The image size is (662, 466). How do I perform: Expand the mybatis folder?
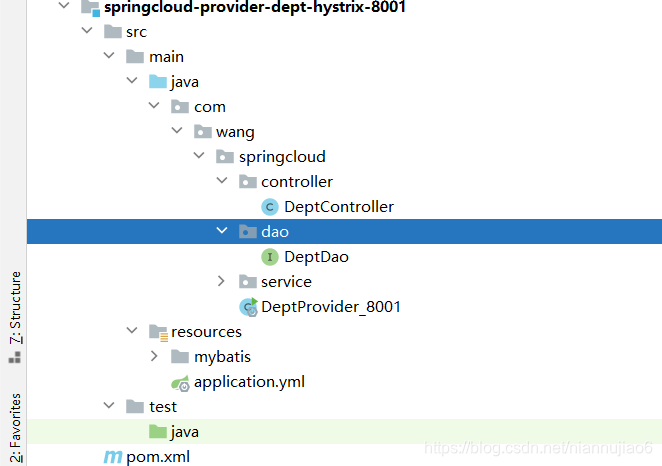click(x=154, y=356)
